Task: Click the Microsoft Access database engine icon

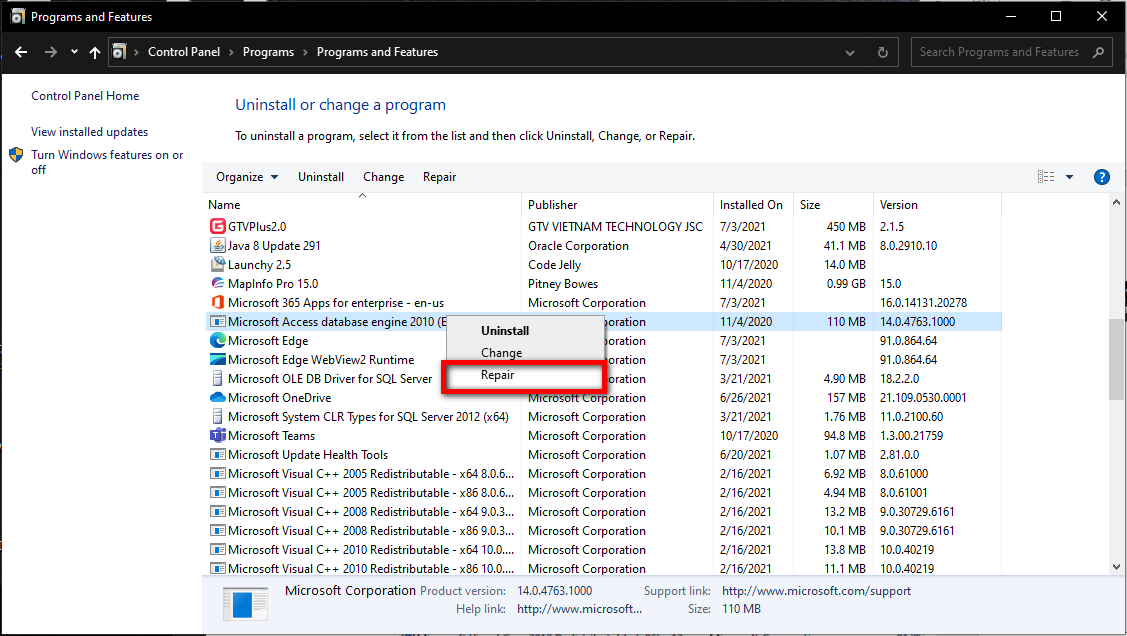Action: tap(217, 321)
